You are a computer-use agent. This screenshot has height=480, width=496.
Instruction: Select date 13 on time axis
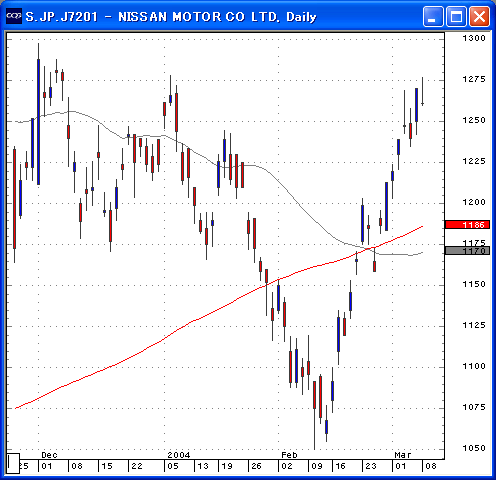[x=203, y=466]
